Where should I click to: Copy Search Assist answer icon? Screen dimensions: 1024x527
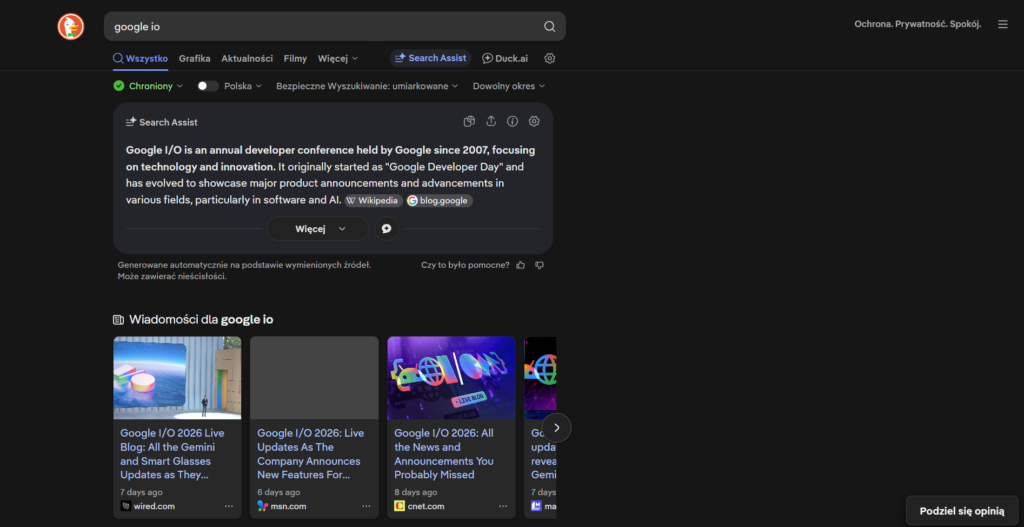click(469, 121)
